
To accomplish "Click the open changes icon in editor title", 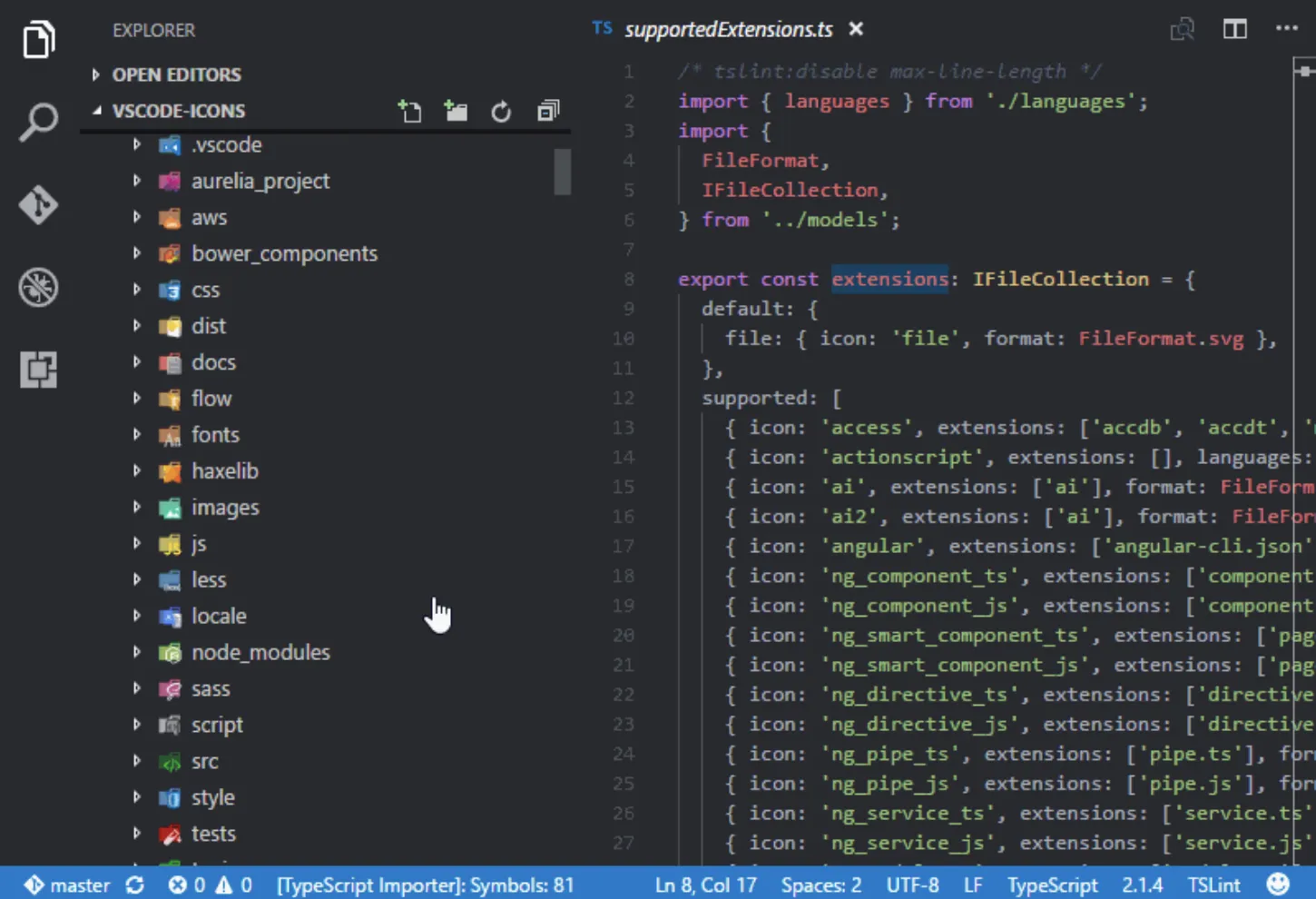I will [1183, 29].
